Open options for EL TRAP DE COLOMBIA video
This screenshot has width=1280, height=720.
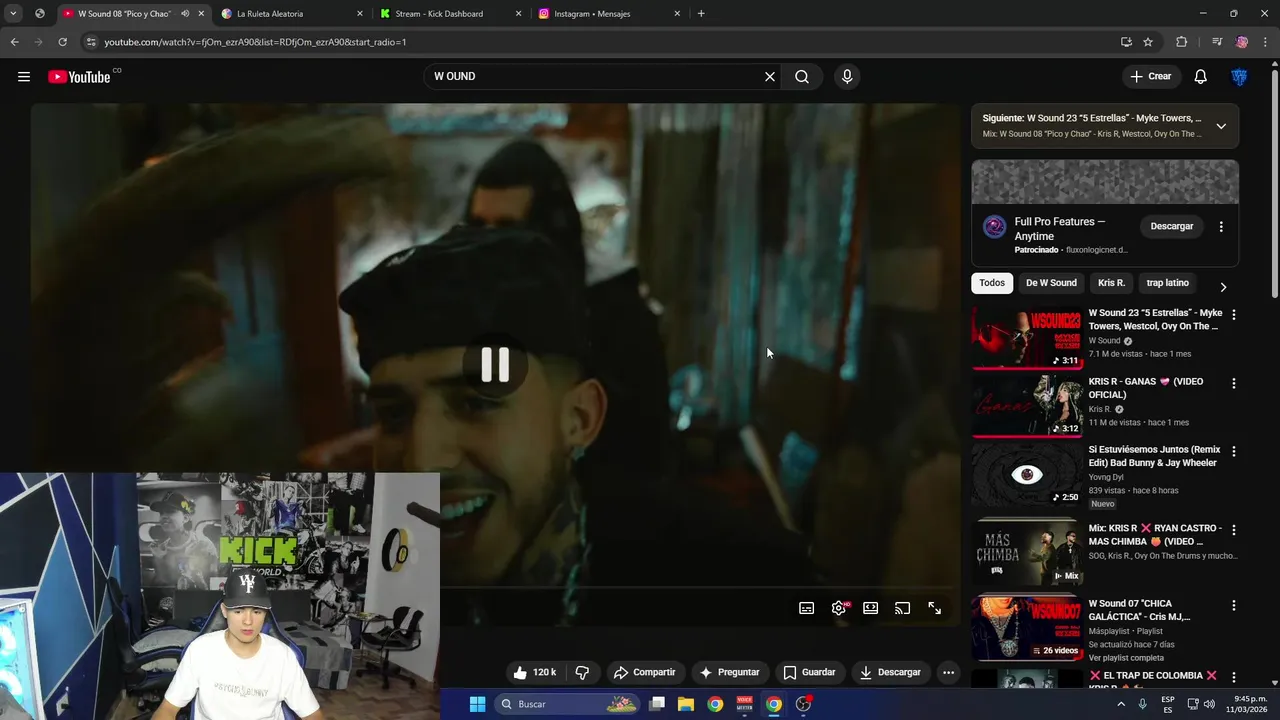point(1234,677)
